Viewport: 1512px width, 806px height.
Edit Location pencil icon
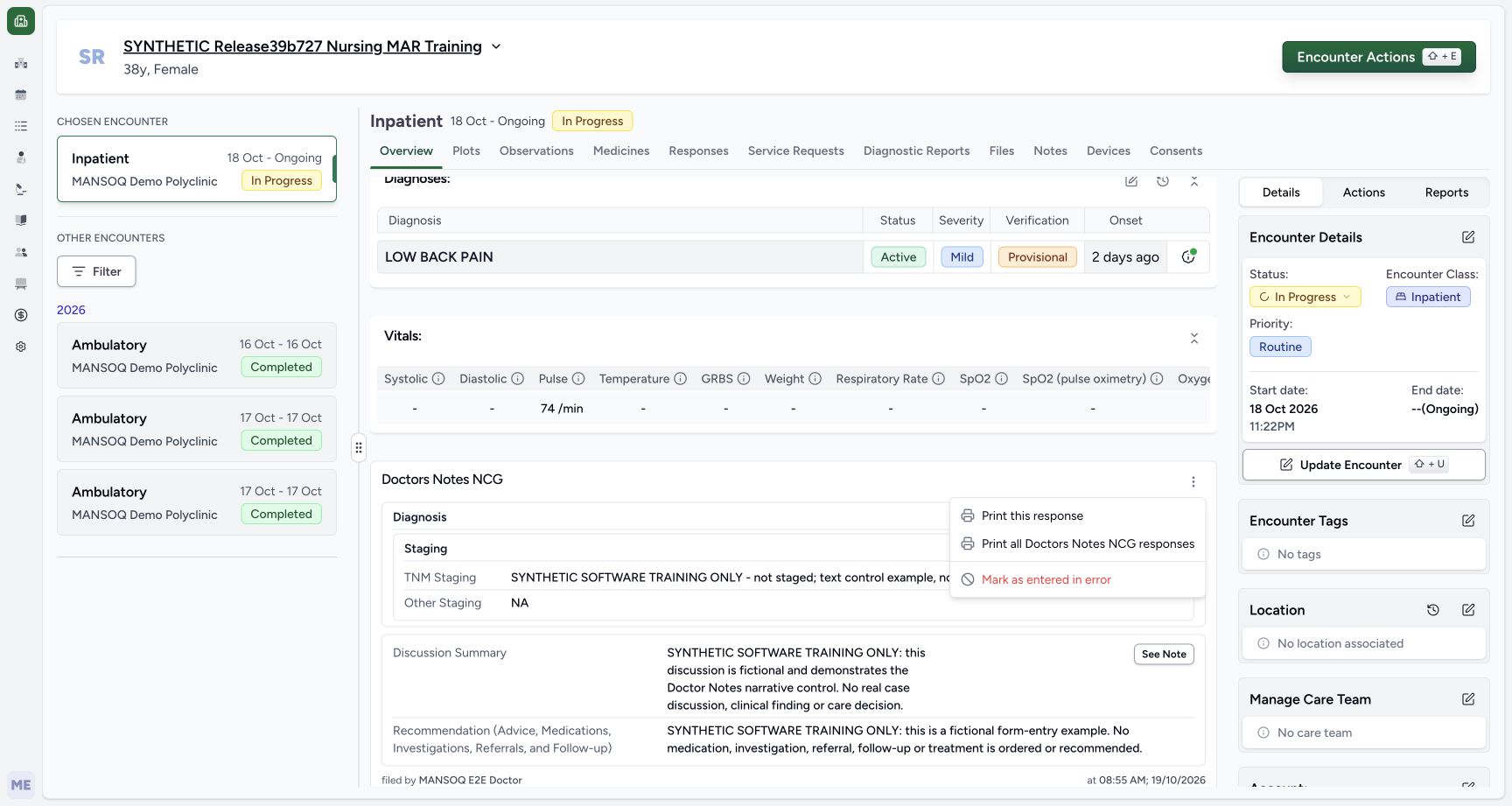click(x=1468, y=610)
